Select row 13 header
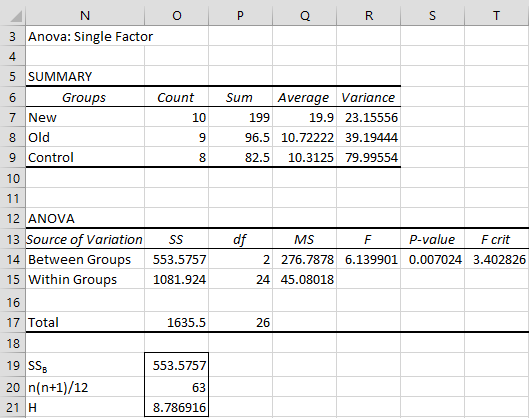529x418 pixels. (13, 239)
